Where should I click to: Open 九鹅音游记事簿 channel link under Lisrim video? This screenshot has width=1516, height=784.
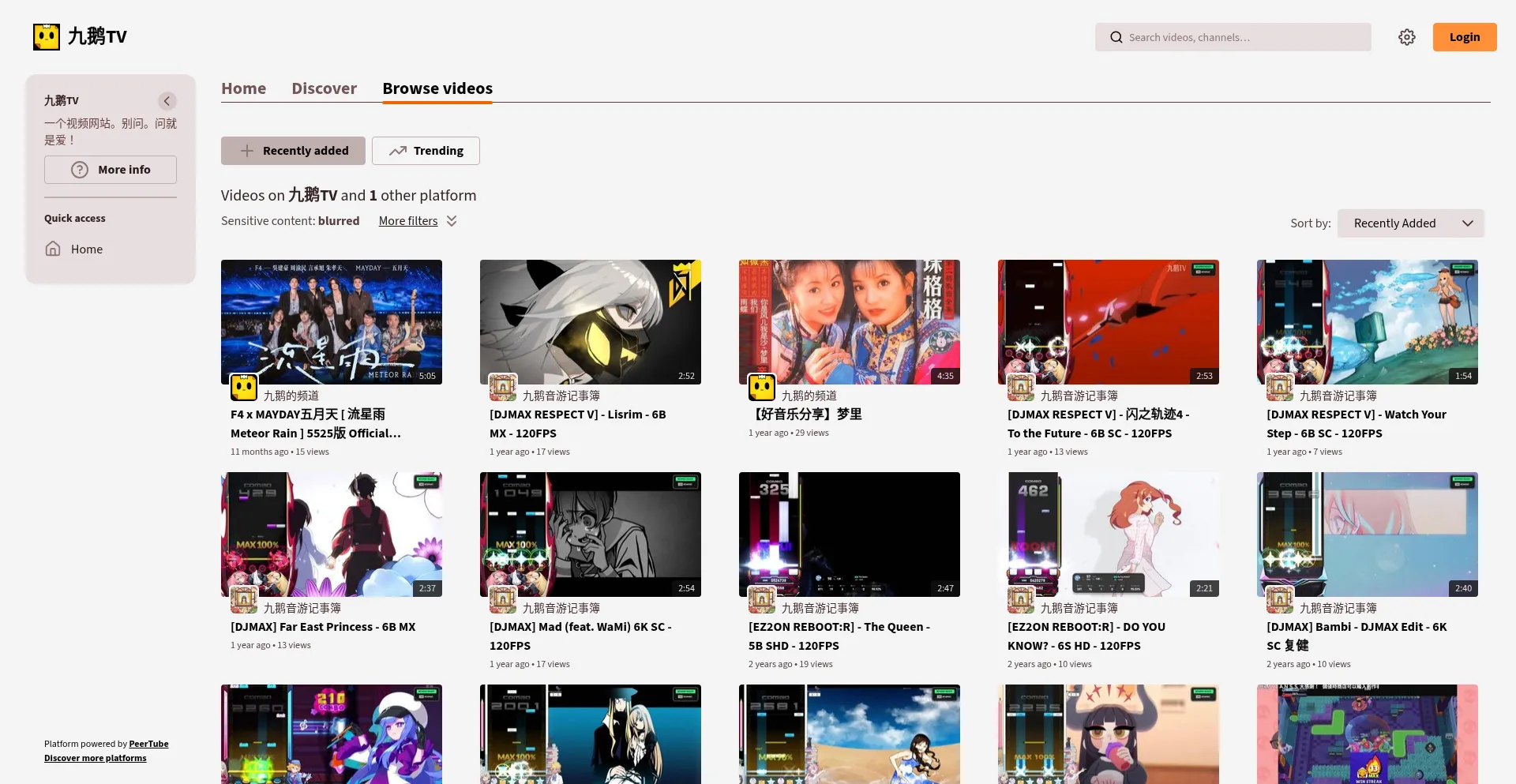click(x=561, y=396)
